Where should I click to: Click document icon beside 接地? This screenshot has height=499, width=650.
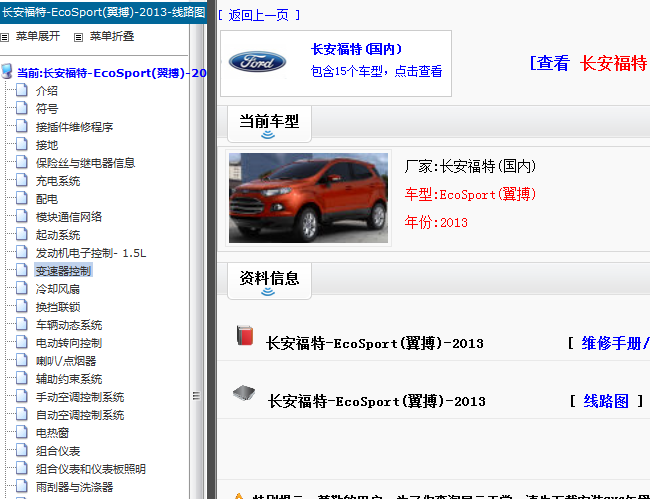pos(22,144)
